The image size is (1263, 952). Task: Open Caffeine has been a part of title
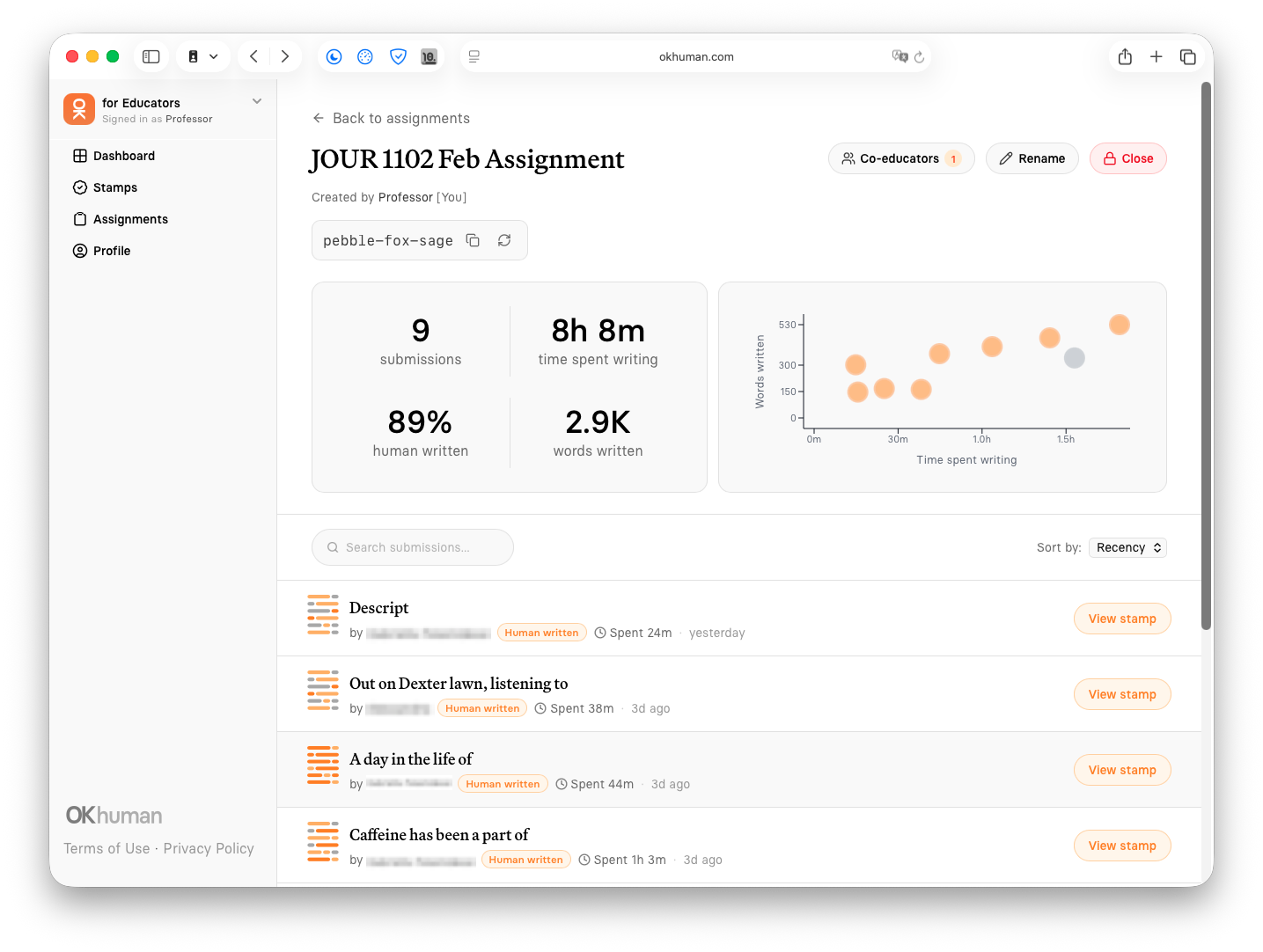pyautogui.click(x=439, y=835)
